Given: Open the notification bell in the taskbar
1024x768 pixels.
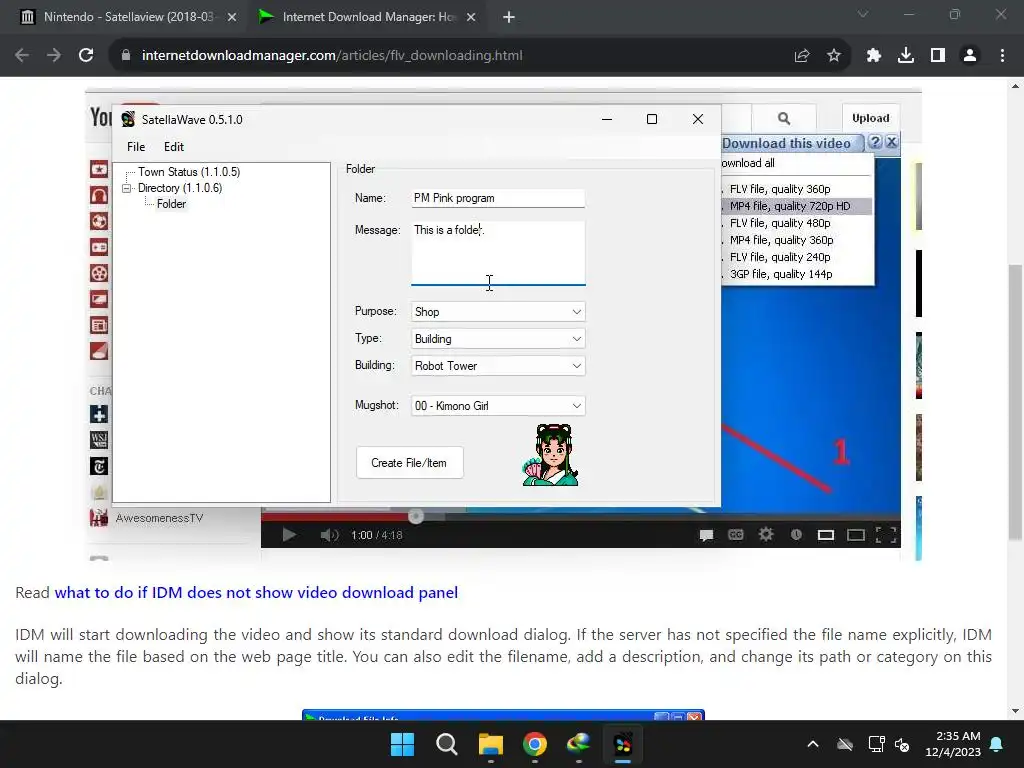Looking at the screenshot, I should click(x=997, y=744).
